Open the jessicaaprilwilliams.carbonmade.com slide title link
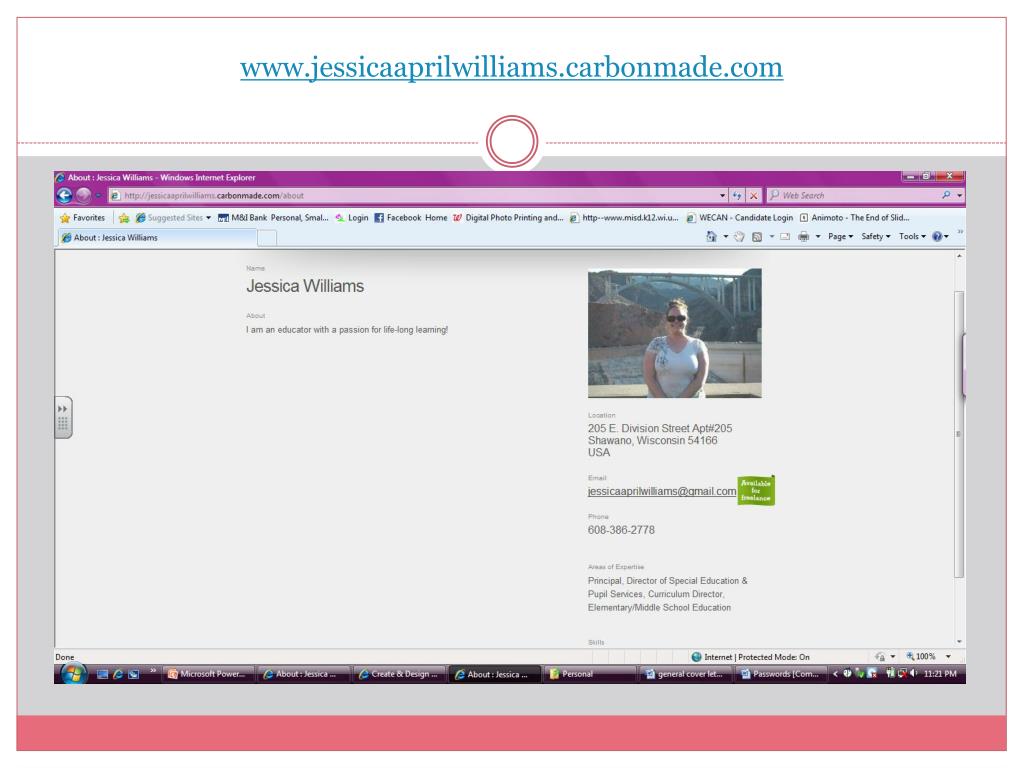Image resolution: width=1024 pixels, height=768 pixels. click(511, 67)
